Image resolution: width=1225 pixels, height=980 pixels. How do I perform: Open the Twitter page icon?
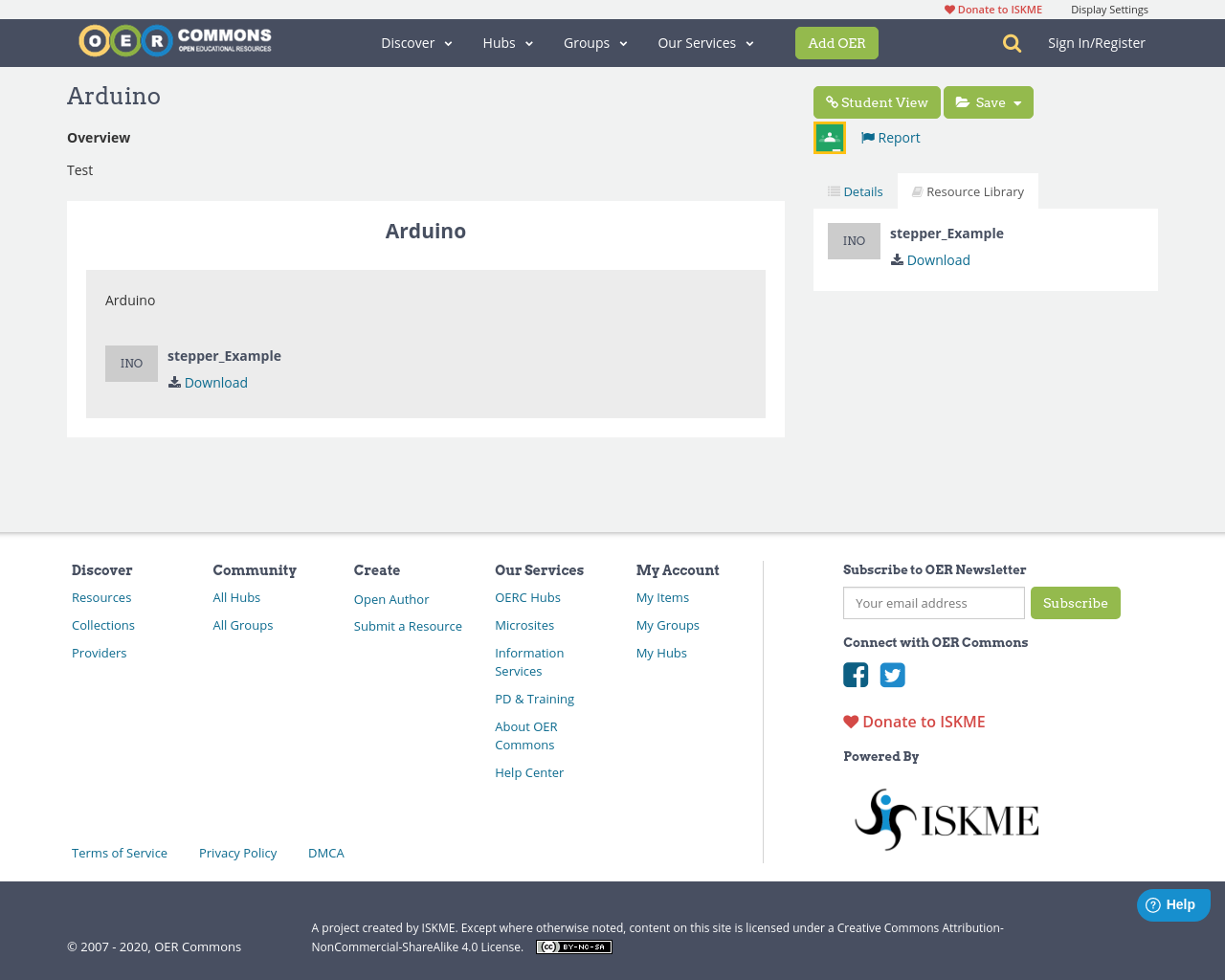892,675
